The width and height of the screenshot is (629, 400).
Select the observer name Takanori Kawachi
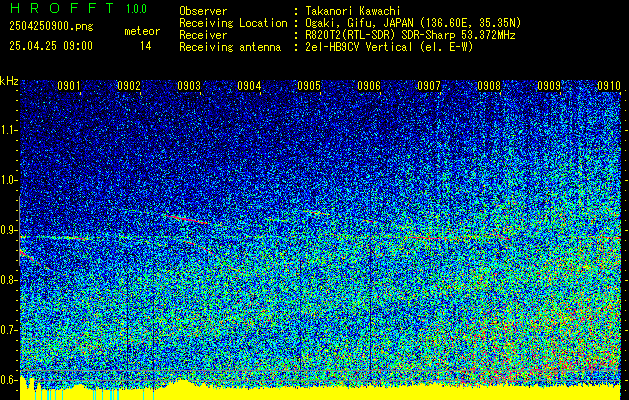point(353,11)
